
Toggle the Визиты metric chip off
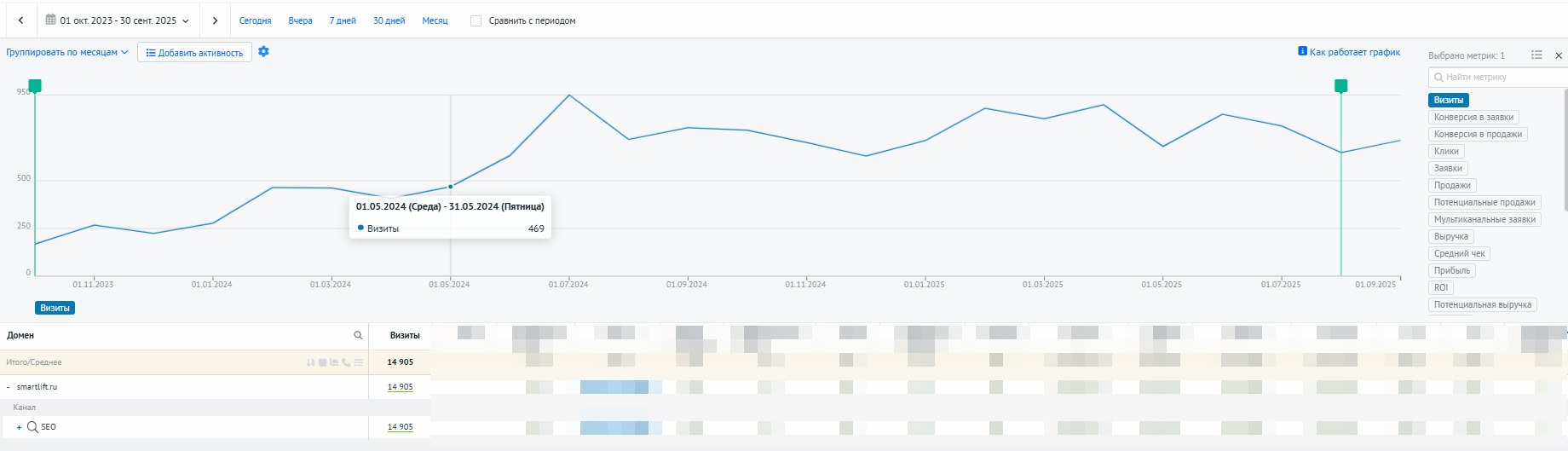[x=1448, y=100]
